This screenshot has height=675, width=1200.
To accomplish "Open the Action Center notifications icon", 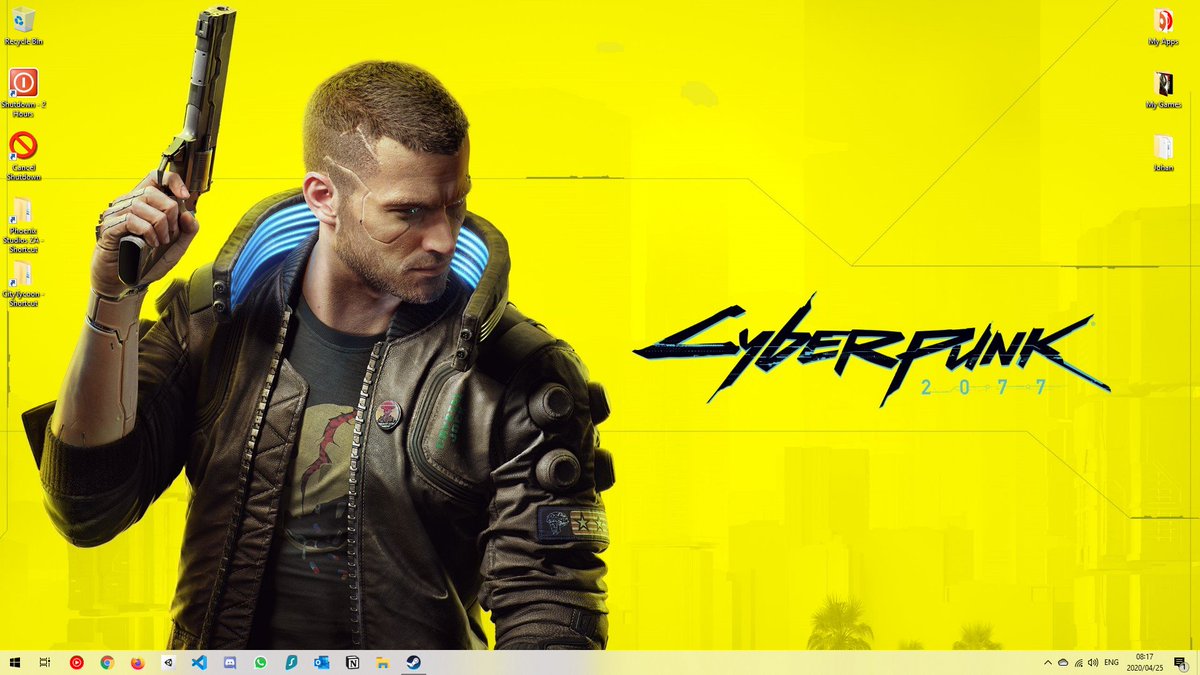I will (1181, 662).
